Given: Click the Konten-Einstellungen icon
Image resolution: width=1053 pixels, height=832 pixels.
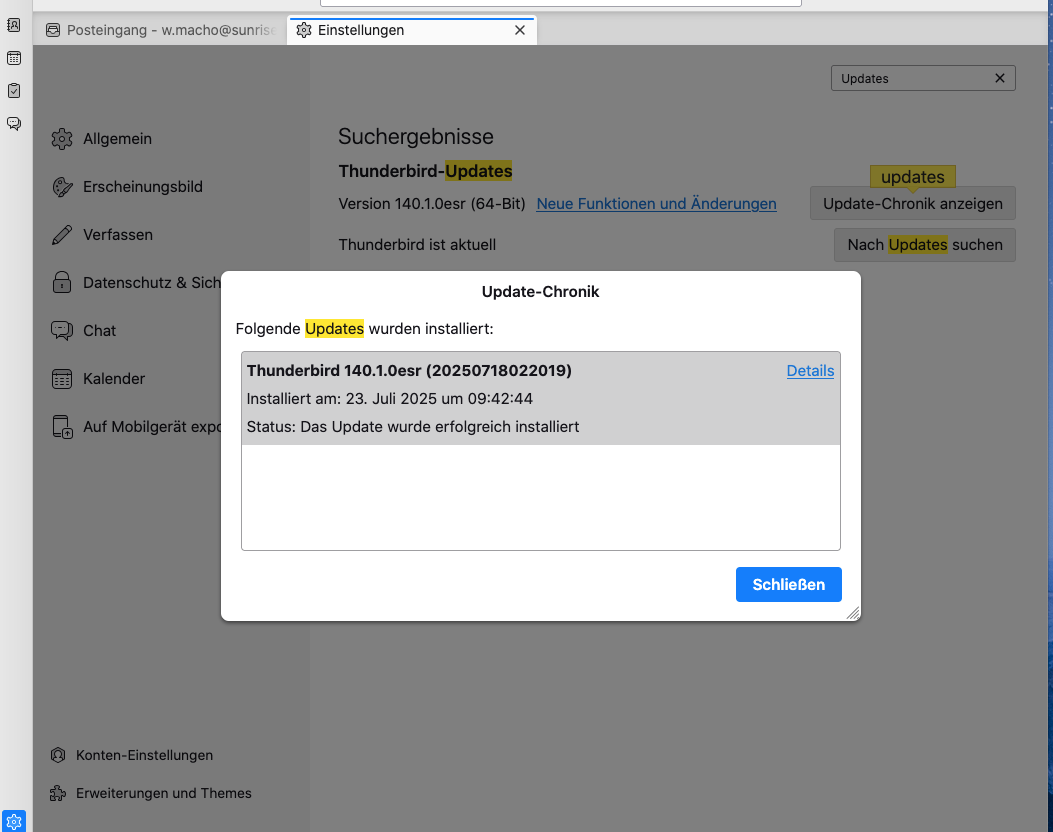Looking at the screenshot, I should pos(58,755).
